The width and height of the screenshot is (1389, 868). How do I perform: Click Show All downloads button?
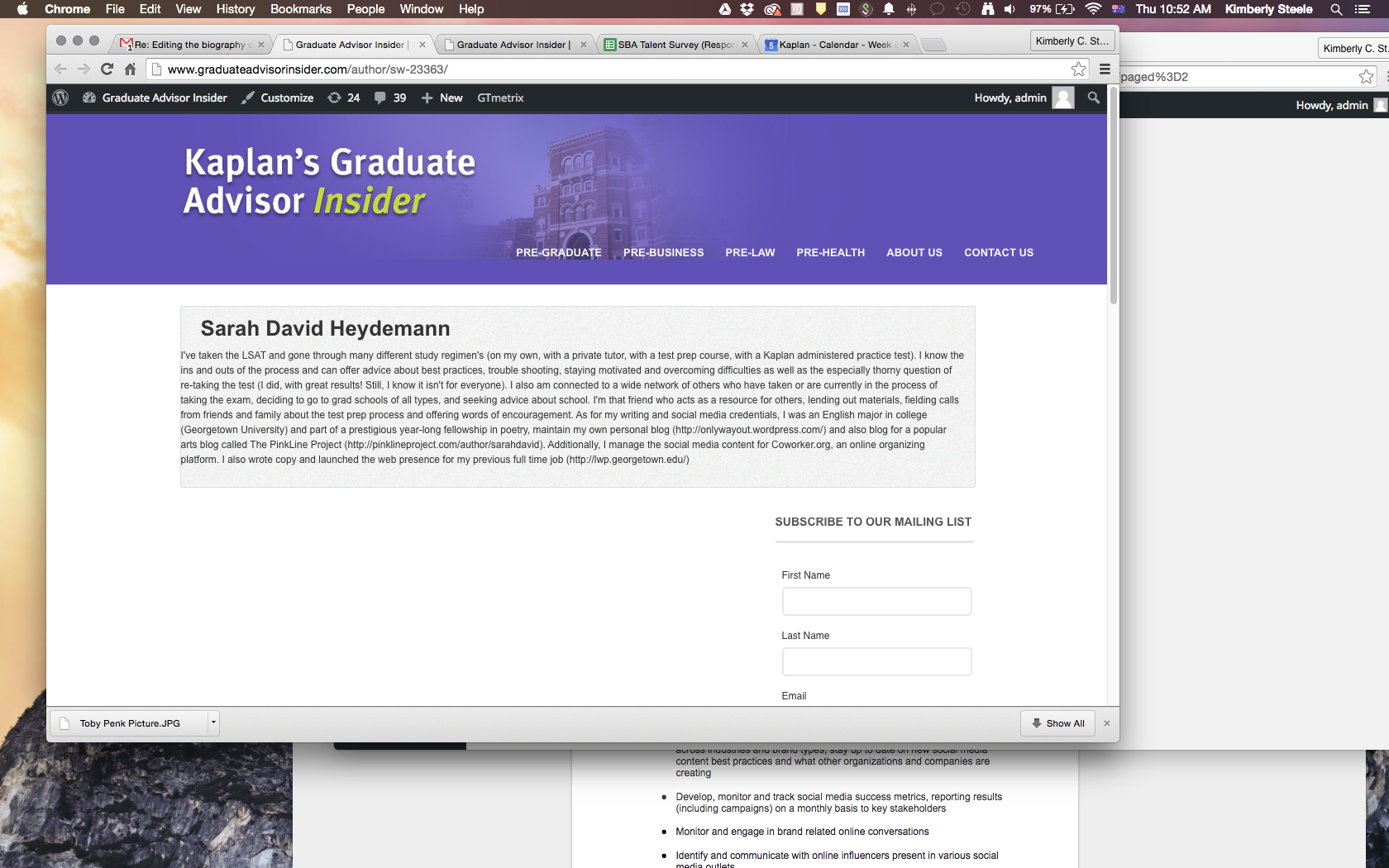(1057, 723)
